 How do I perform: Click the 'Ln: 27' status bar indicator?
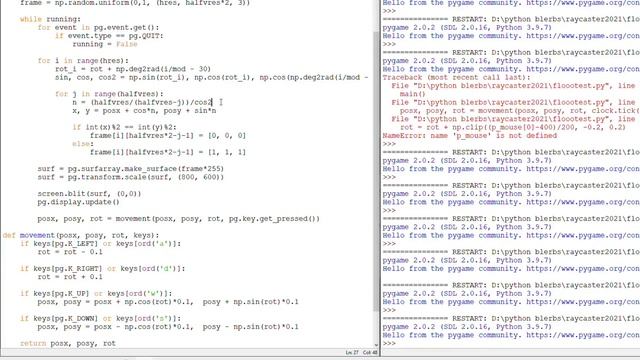tap(351, 352)
